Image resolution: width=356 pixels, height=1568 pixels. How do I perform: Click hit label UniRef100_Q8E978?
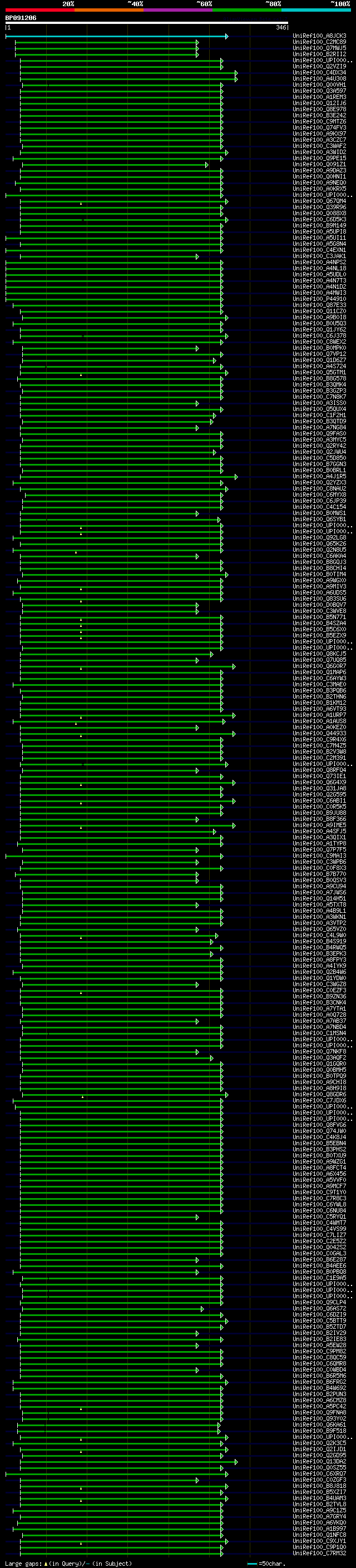click(319, 110)
